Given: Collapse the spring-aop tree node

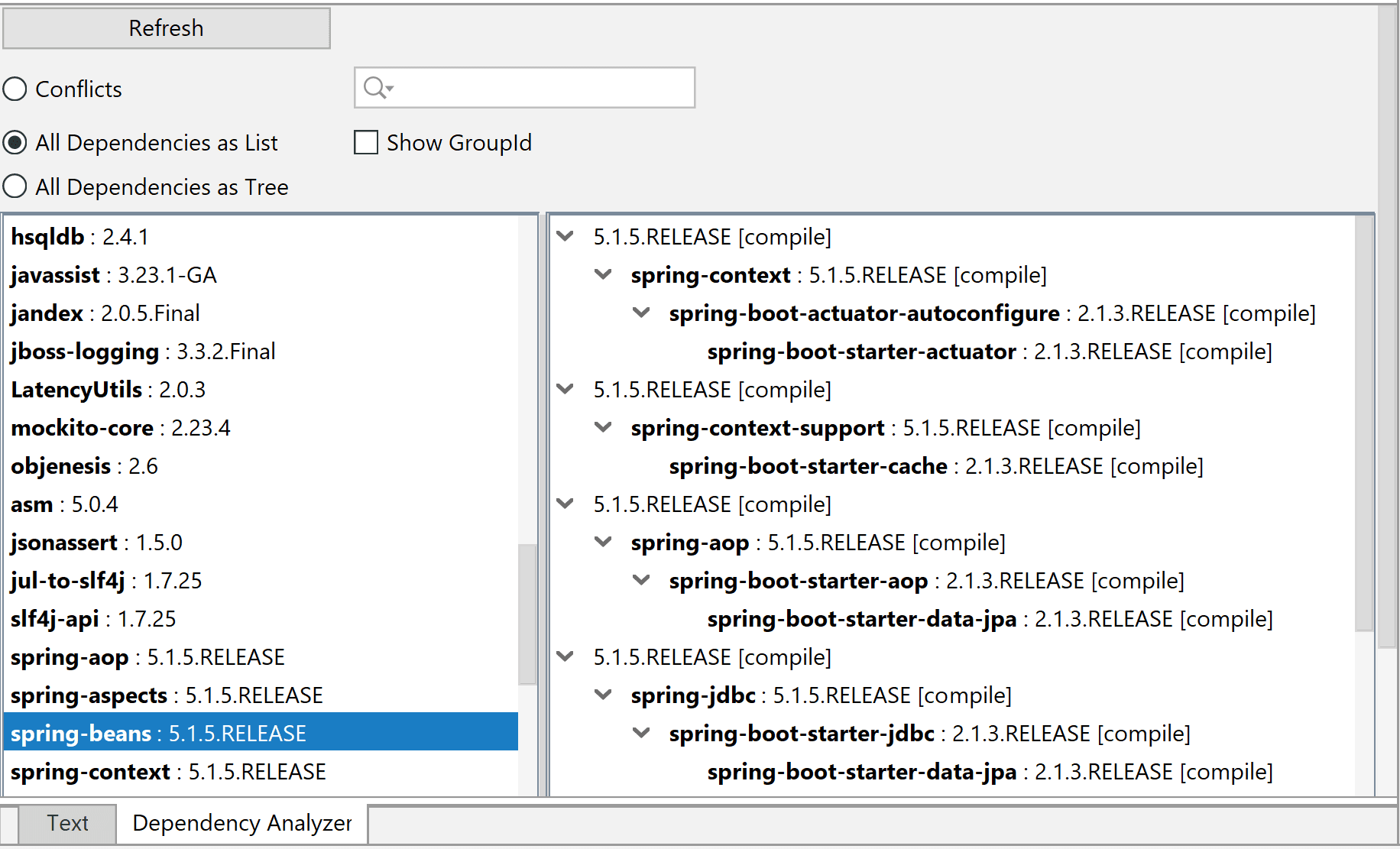Looking at the screenshot, I should [603, 542].
